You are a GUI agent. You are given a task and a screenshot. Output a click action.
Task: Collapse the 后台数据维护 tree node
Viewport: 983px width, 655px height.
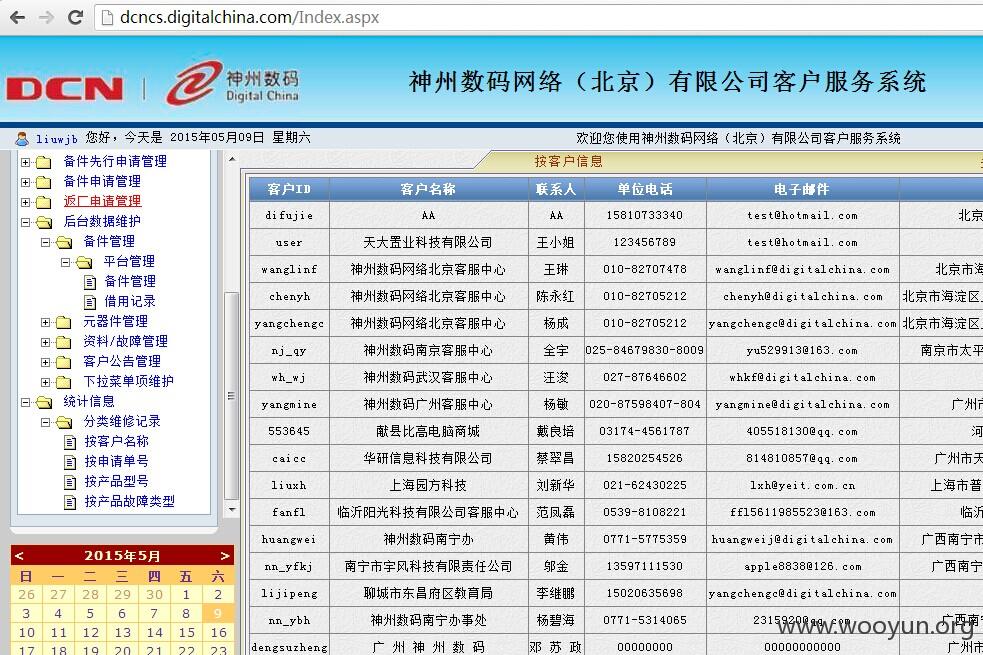pyautogui.click(x=25, y=222)
